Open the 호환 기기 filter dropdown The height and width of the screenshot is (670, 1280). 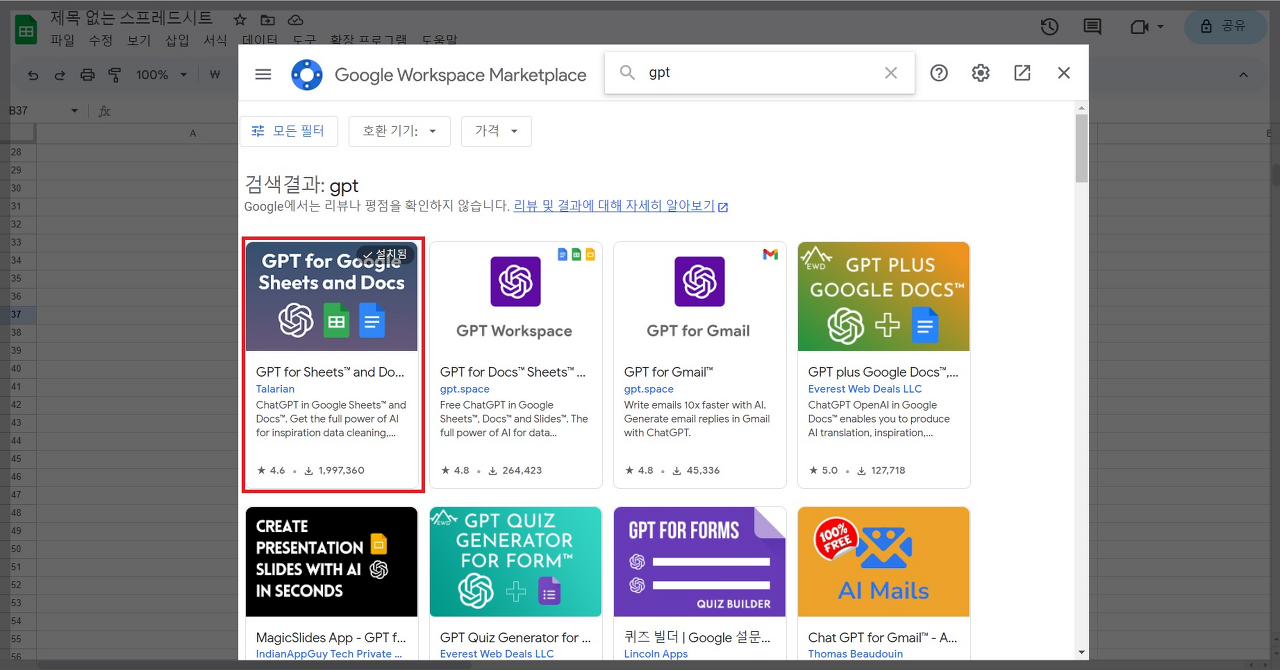coord(400,131)
